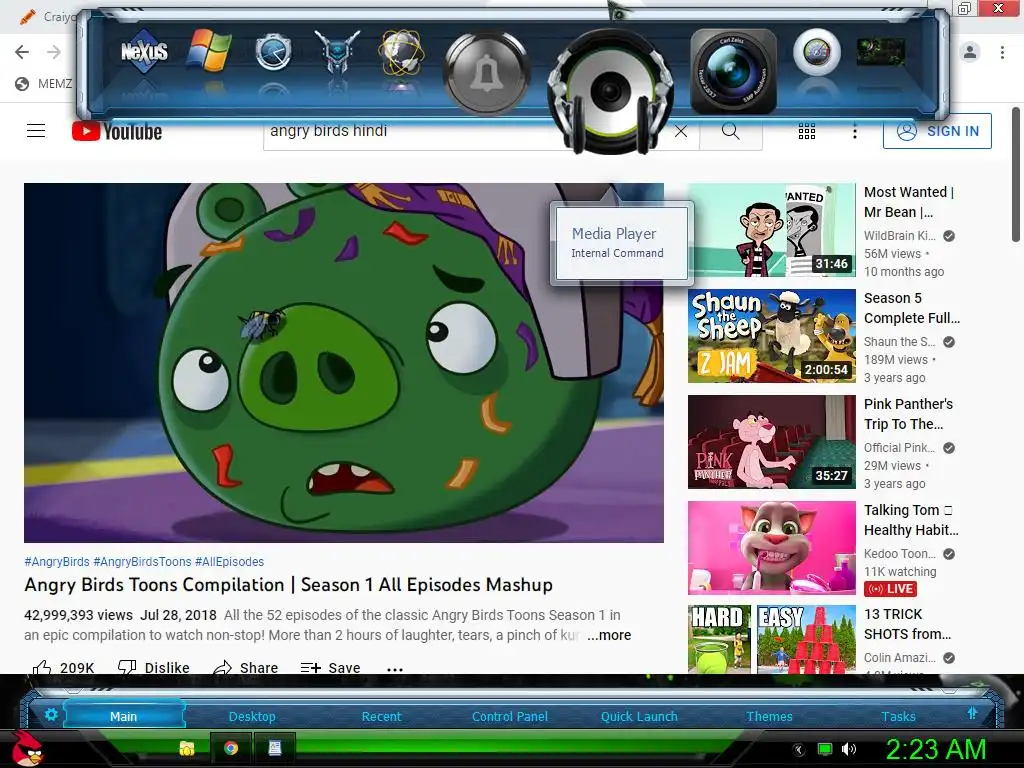Click Colin Amazi... channel name

899,658
